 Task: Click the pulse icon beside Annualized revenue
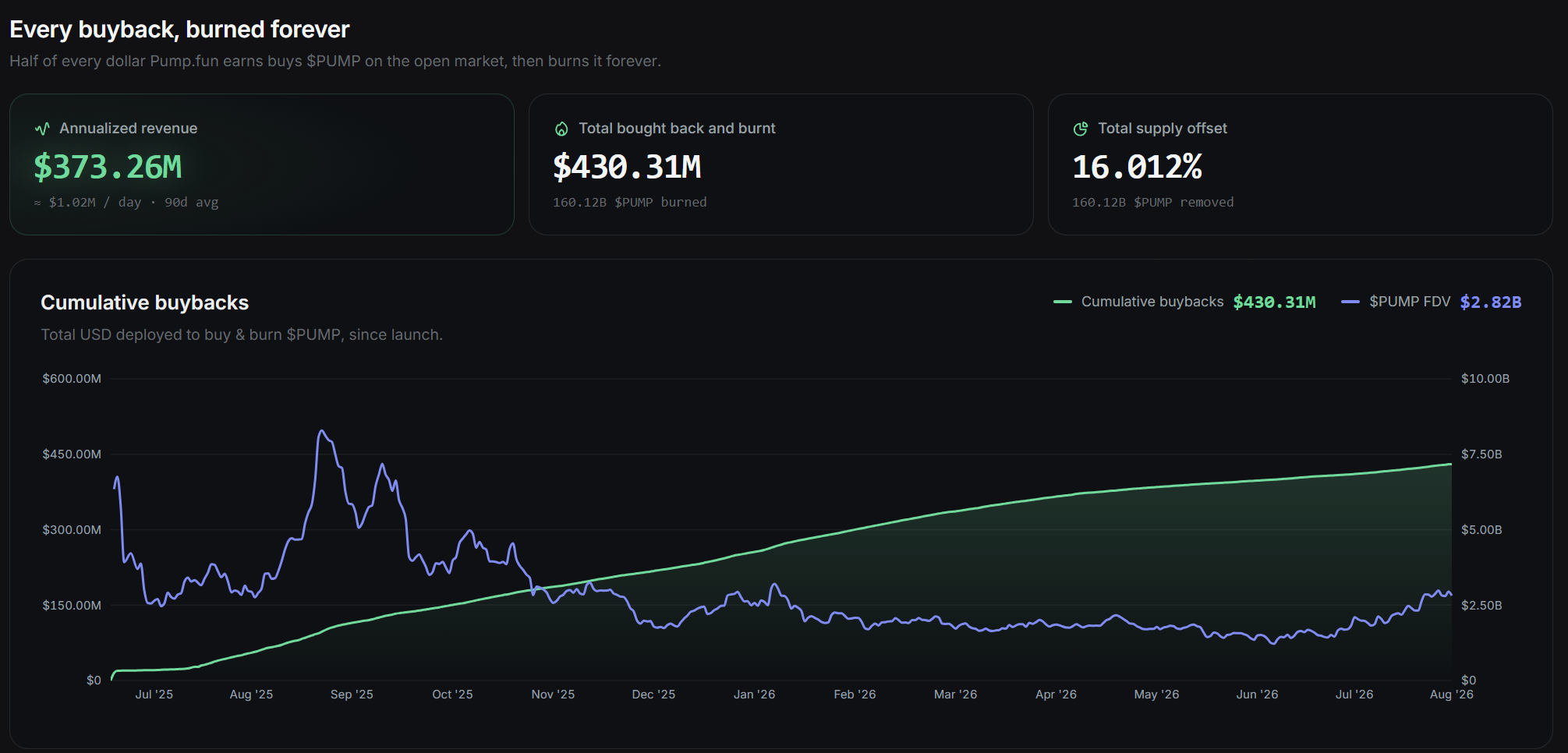42,129
